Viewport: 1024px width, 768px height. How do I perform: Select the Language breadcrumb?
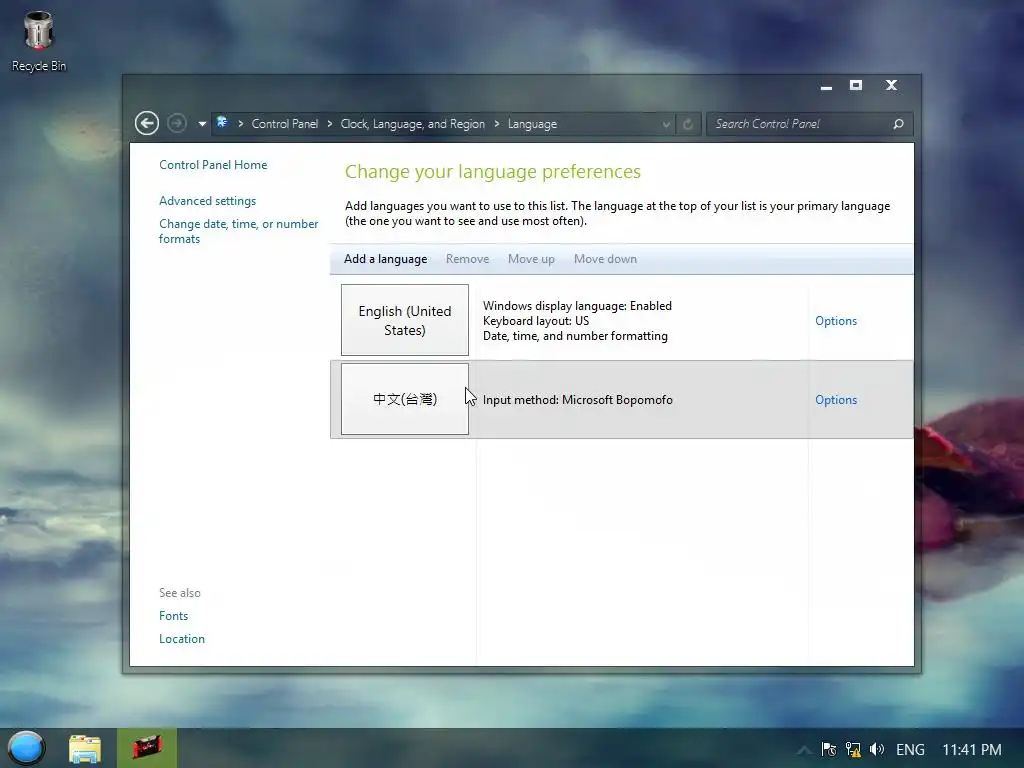pos(532,124)
